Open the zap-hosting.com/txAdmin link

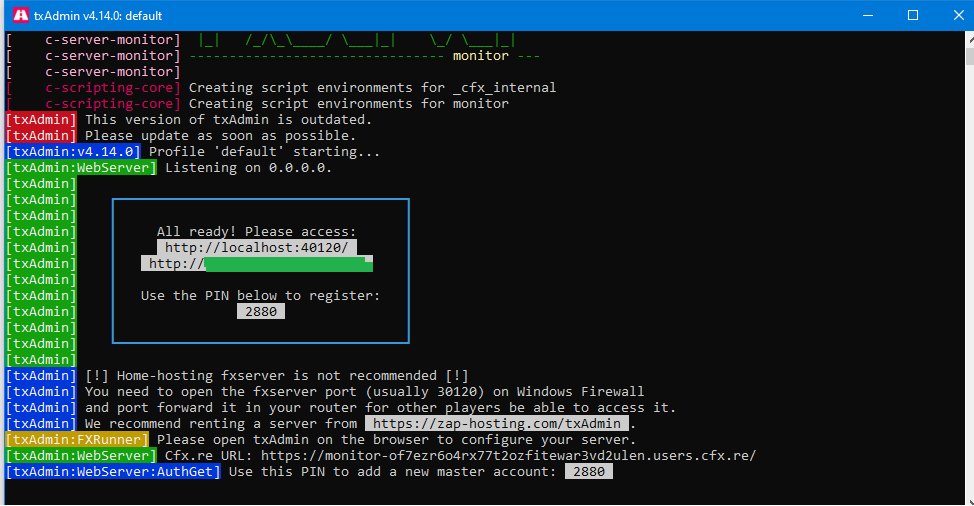point(497,423)
